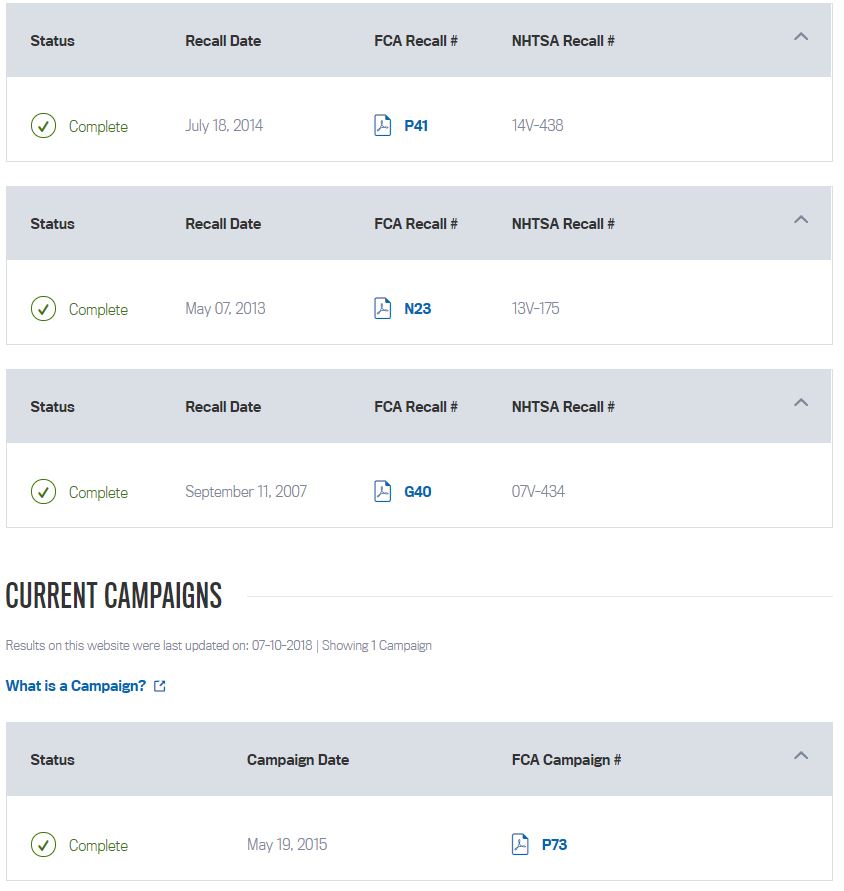The width and height of the screenshot is (844, 891).
Task: Click the external link icon after What is a Campaign
Action: 160,687
